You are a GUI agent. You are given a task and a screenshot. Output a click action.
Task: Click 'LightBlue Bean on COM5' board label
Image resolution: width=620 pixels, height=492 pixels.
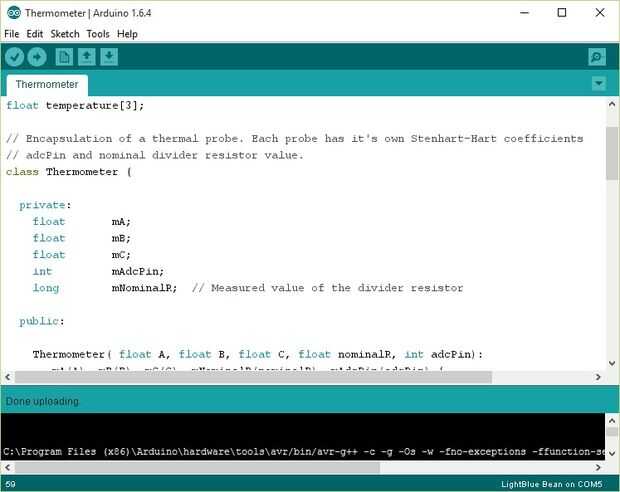552,484
